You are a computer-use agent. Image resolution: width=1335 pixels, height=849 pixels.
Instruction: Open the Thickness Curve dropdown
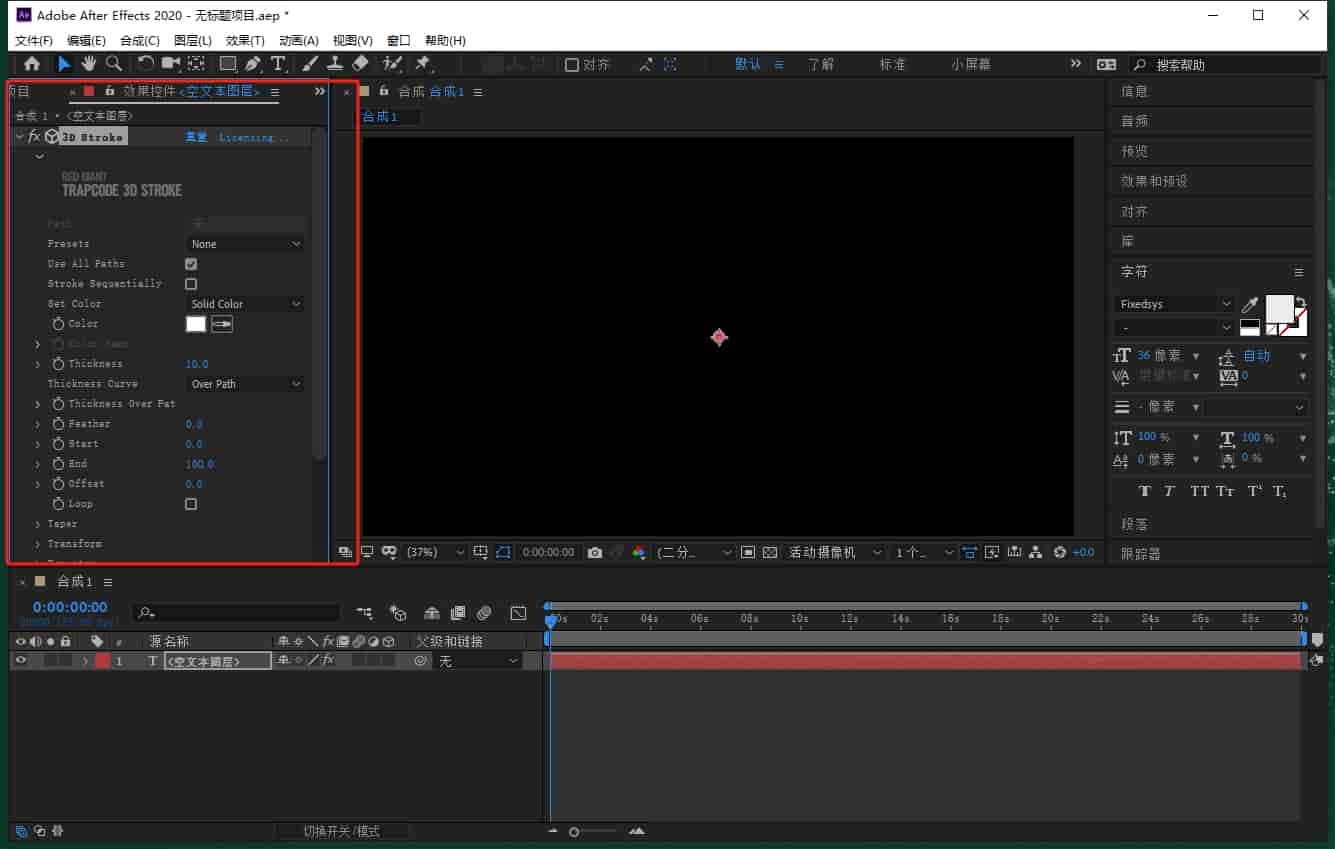(x=246, y=384)
